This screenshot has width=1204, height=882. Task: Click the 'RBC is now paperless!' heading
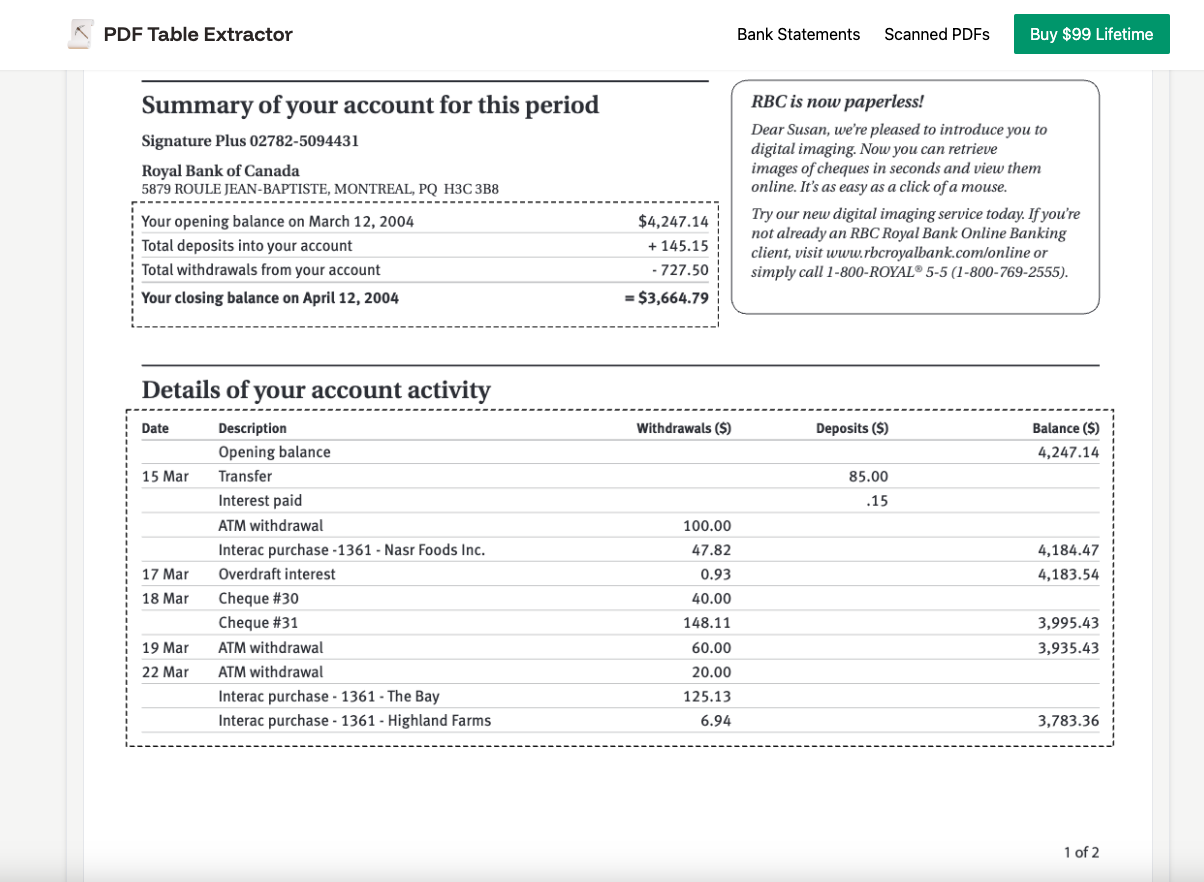point(837,101)
